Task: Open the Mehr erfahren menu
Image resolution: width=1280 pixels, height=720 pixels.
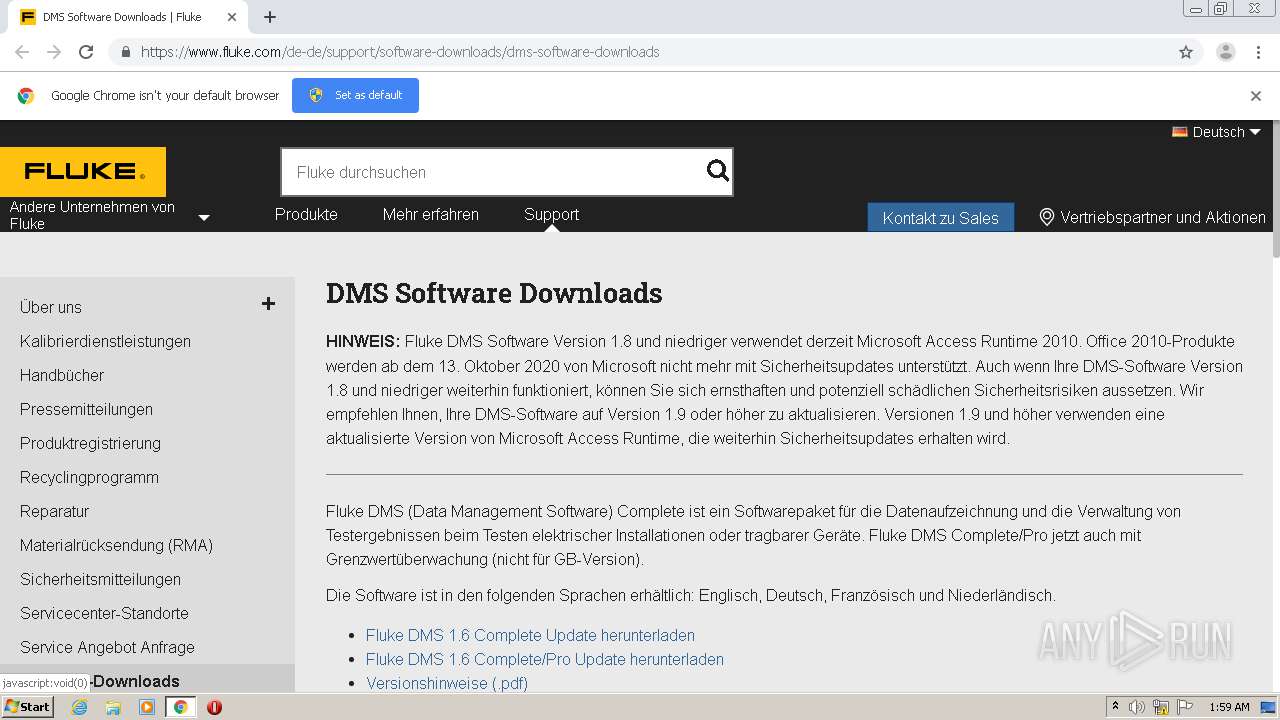Action: click(430, 215)
